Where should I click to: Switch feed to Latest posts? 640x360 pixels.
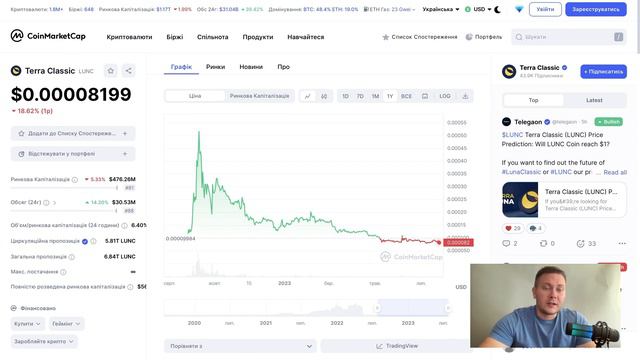pyautogui.click(x=594, y=100)
